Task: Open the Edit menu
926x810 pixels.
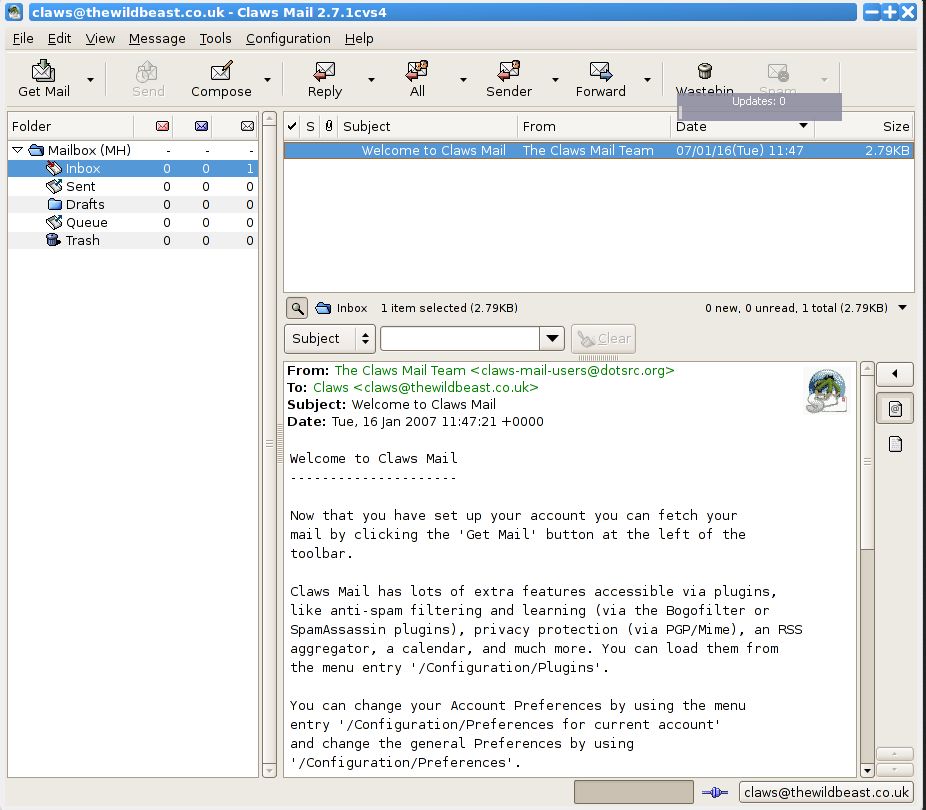Action: [59, 38]
